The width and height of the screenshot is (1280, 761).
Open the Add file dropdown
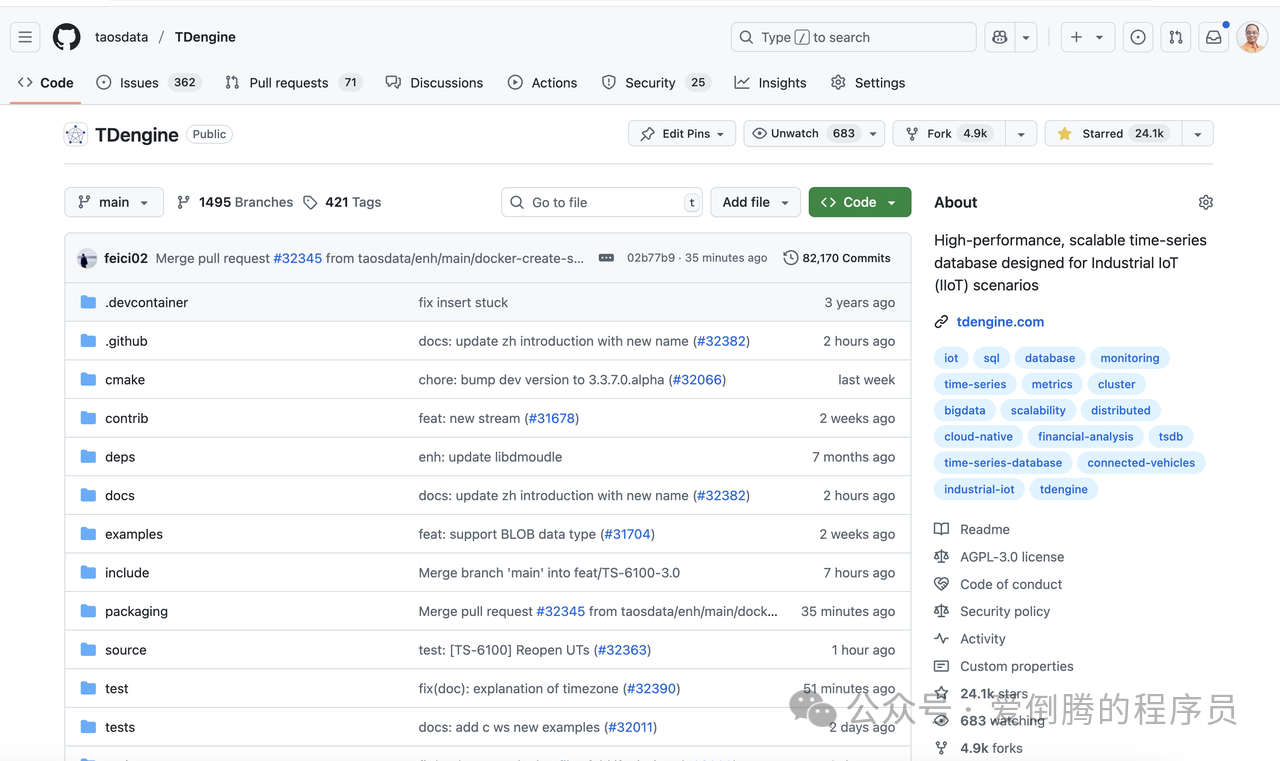pos(755,202)
